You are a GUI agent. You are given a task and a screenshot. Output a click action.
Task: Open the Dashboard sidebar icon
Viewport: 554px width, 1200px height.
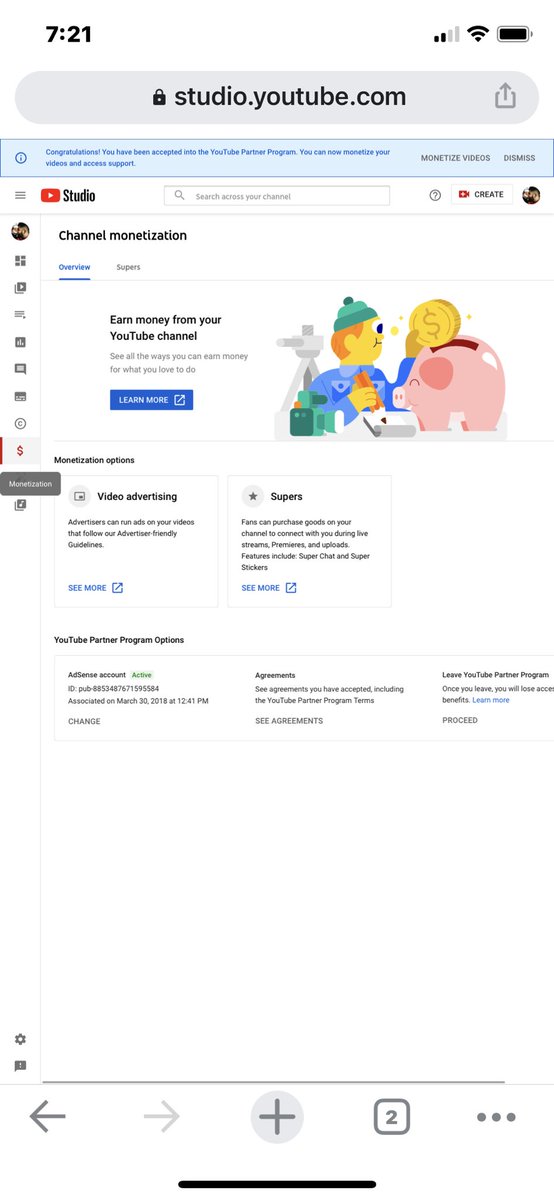20,261
